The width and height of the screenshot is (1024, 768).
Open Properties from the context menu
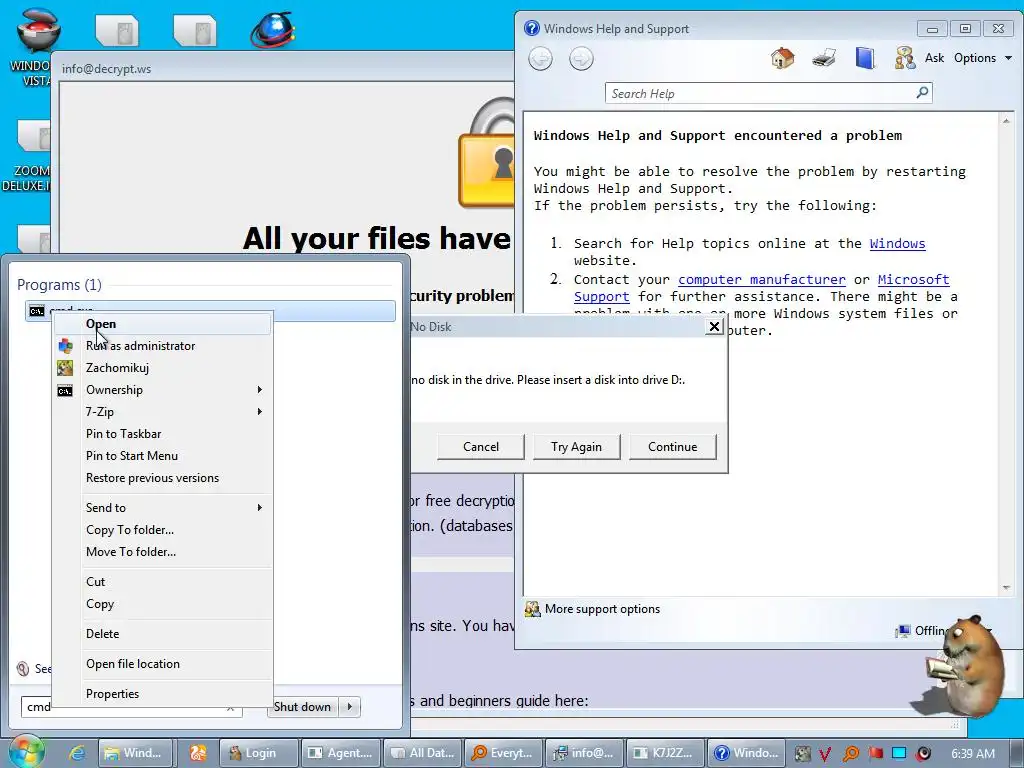pos(162,694)
